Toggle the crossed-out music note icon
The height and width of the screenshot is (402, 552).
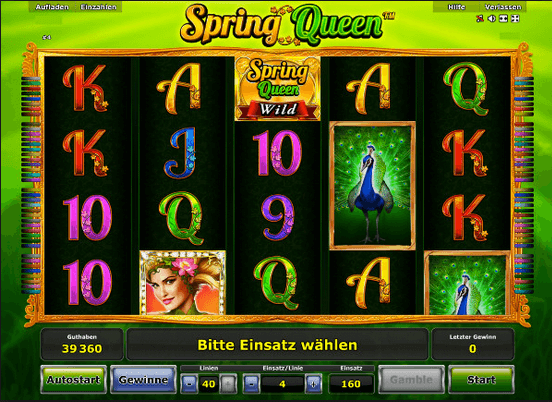479,19
